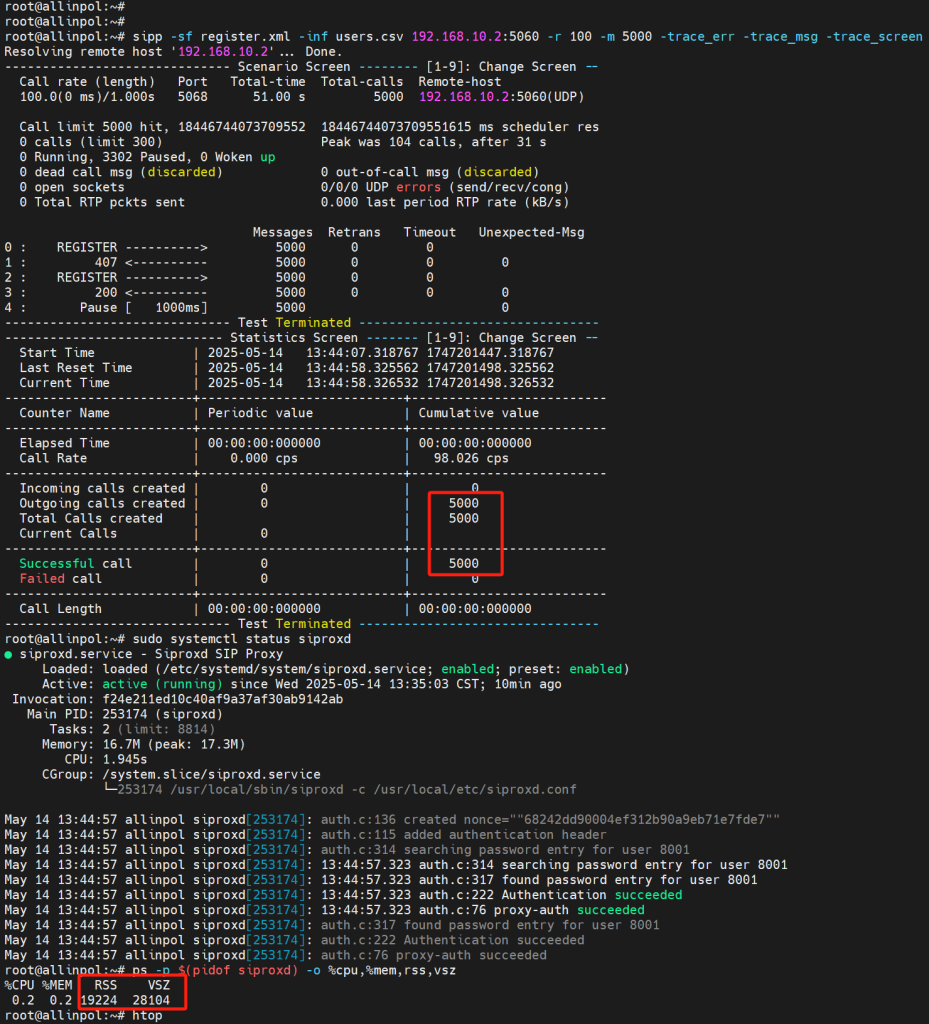929x1024 pixels.
Task: Select the 'Total Calls created' label
Action: click(x=91, y=519)
